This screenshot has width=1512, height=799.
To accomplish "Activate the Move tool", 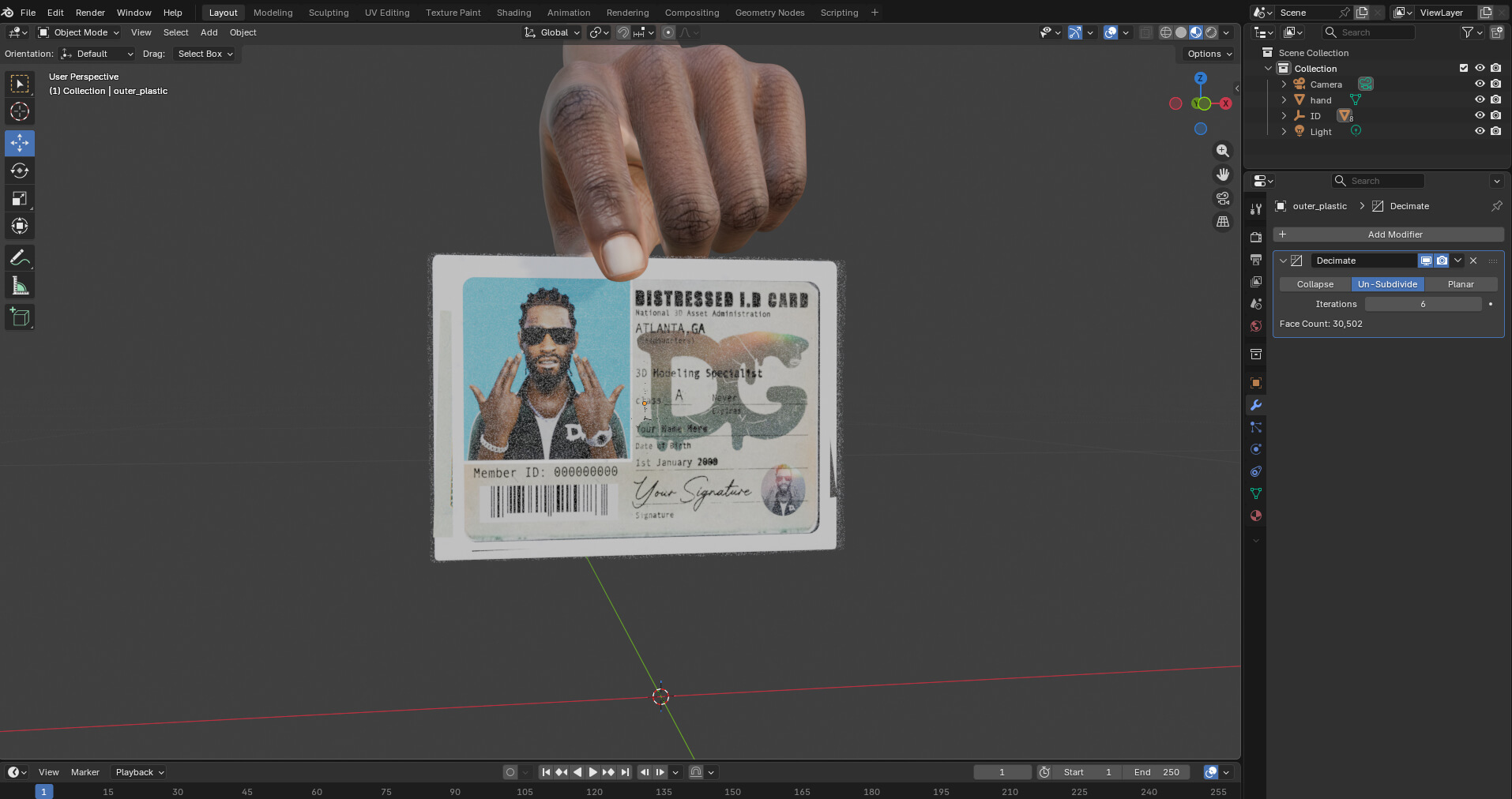I will coord(20,143).
